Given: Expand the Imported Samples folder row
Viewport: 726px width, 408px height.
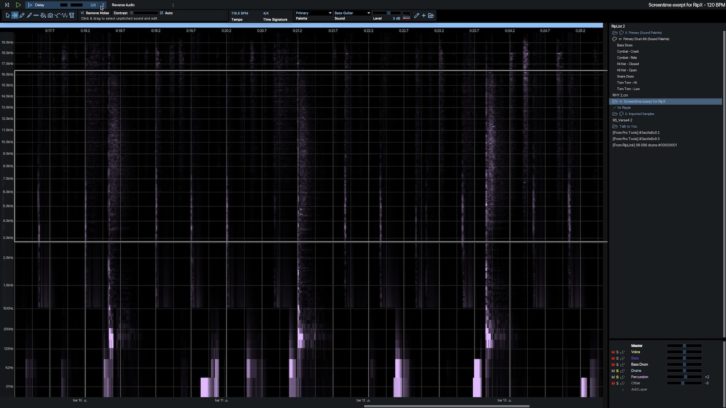Looking at the screenshot, I should coord(633,114).
